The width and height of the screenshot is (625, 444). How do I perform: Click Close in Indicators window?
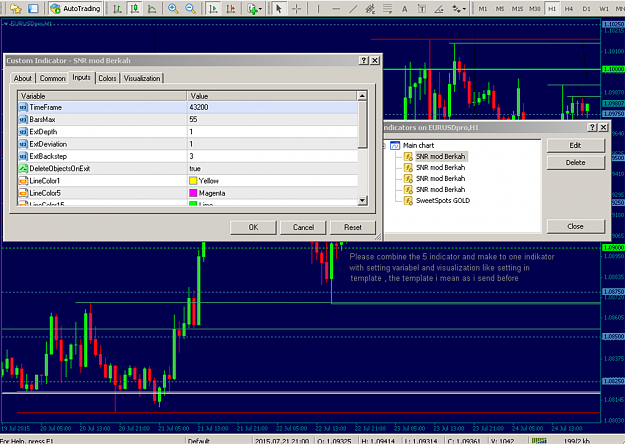(x=575, y=226)
